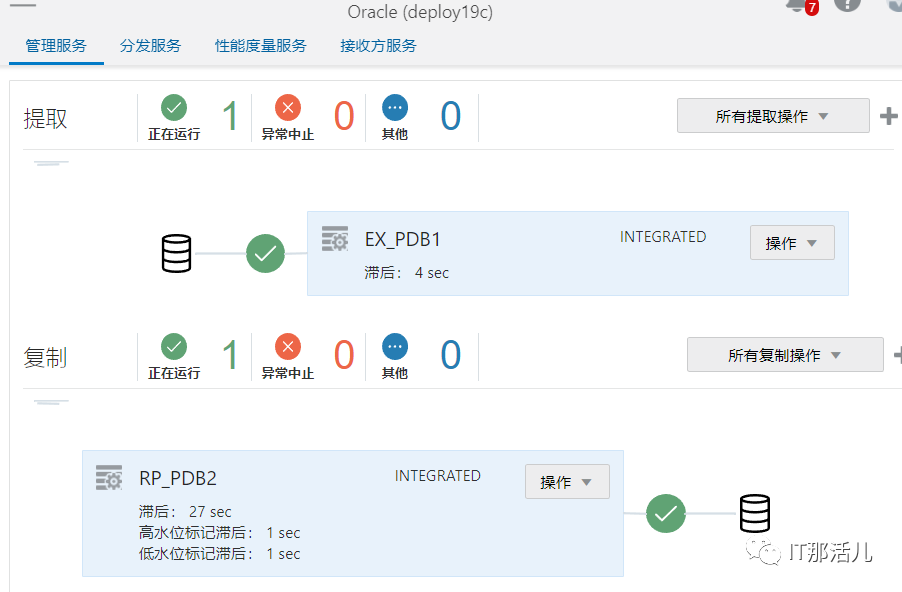Click the other count 0 in 提取
This screenshot has height=592, width=902.
(451, 116)
